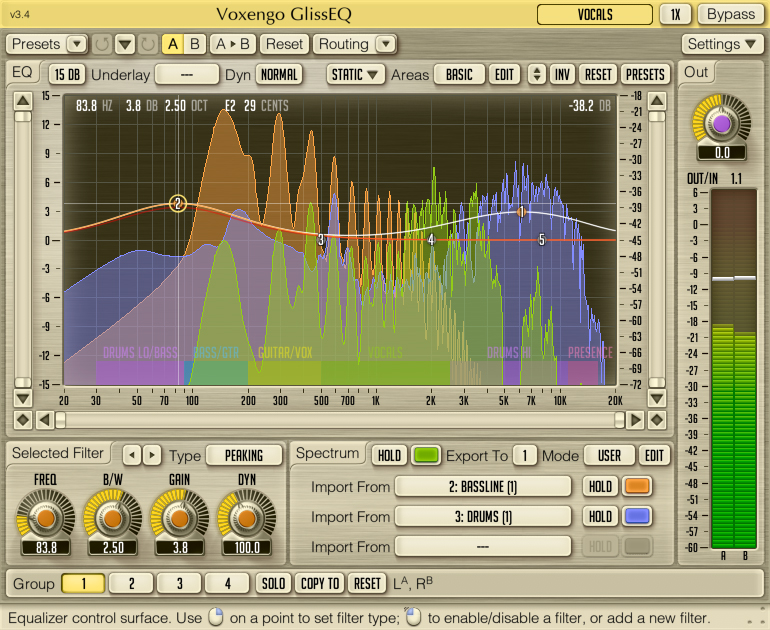Viewport: 770px width, 630px height.
Task: Click the horizontal scroll right arrow
Action: (x=635, y=420)
